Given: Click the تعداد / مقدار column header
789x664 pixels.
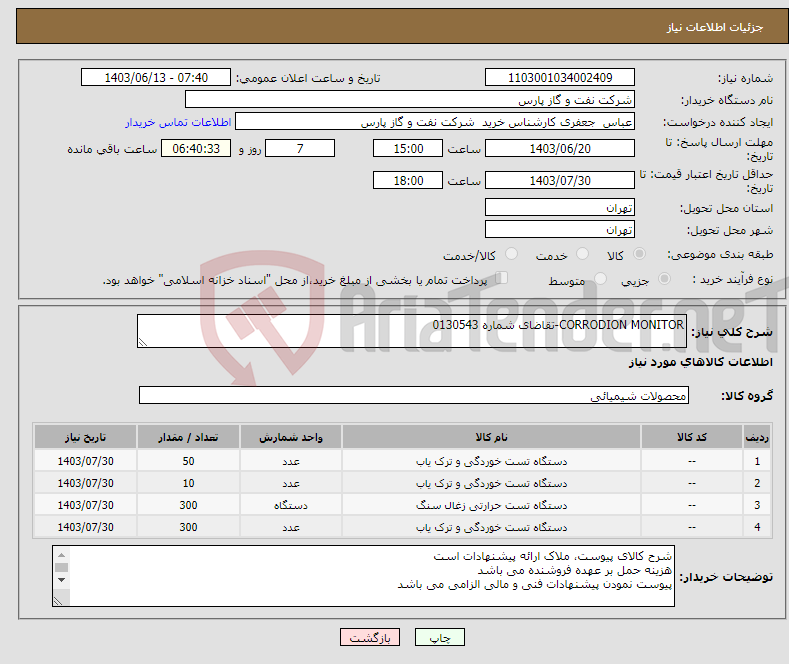Looking at the screenshot, I should click(188, 437).
